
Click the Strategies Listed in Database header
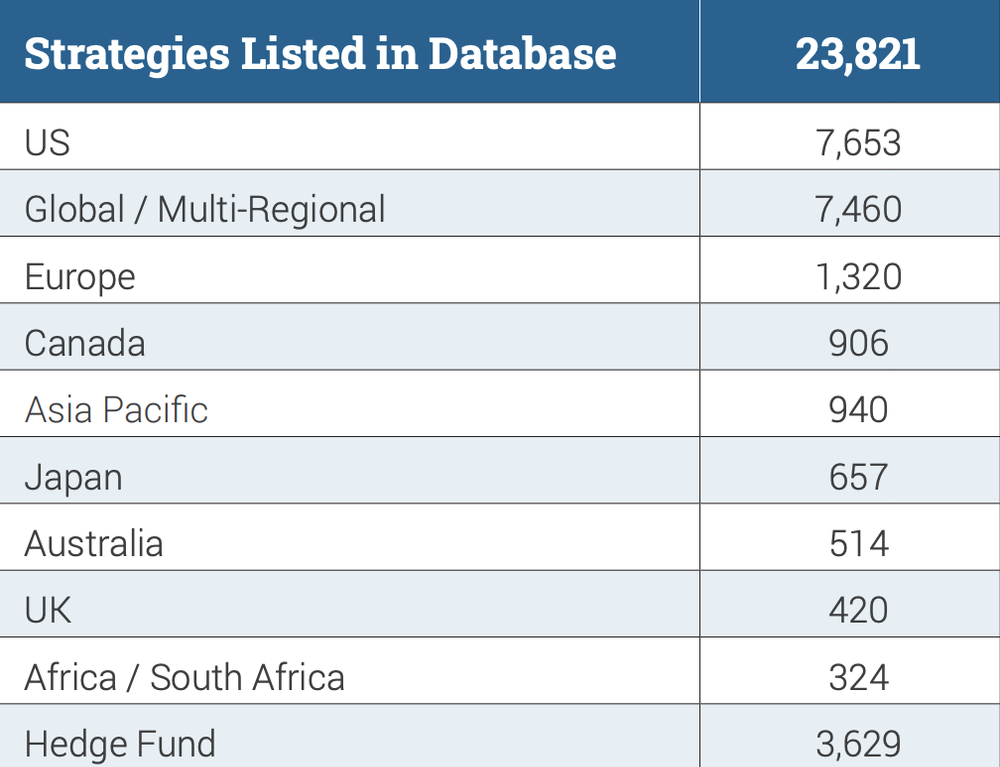tap(320, 53)
